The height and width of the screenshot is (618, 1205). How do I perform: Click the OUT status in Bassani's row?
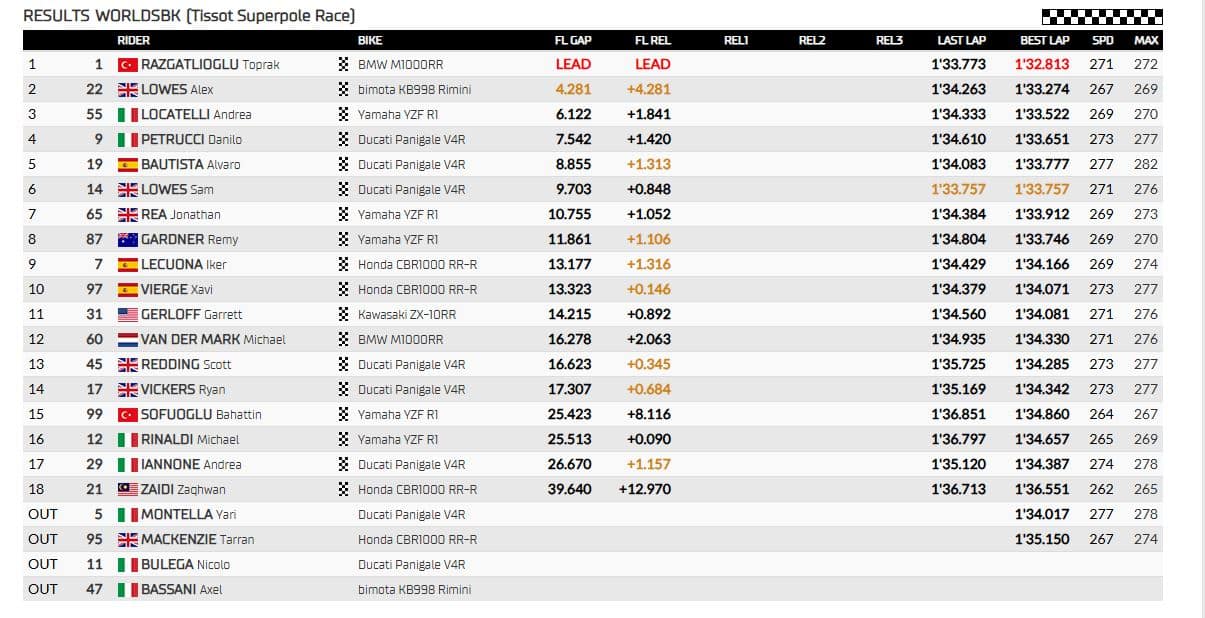click(x=43, y=589)
